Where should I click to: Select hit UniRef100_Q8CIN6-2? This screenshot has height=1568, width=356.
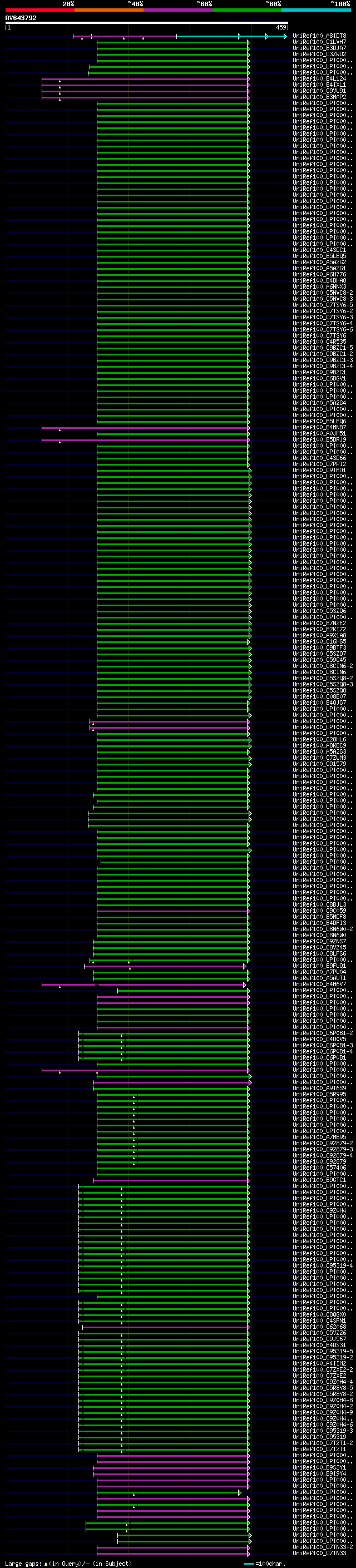(x=323, y=666)
